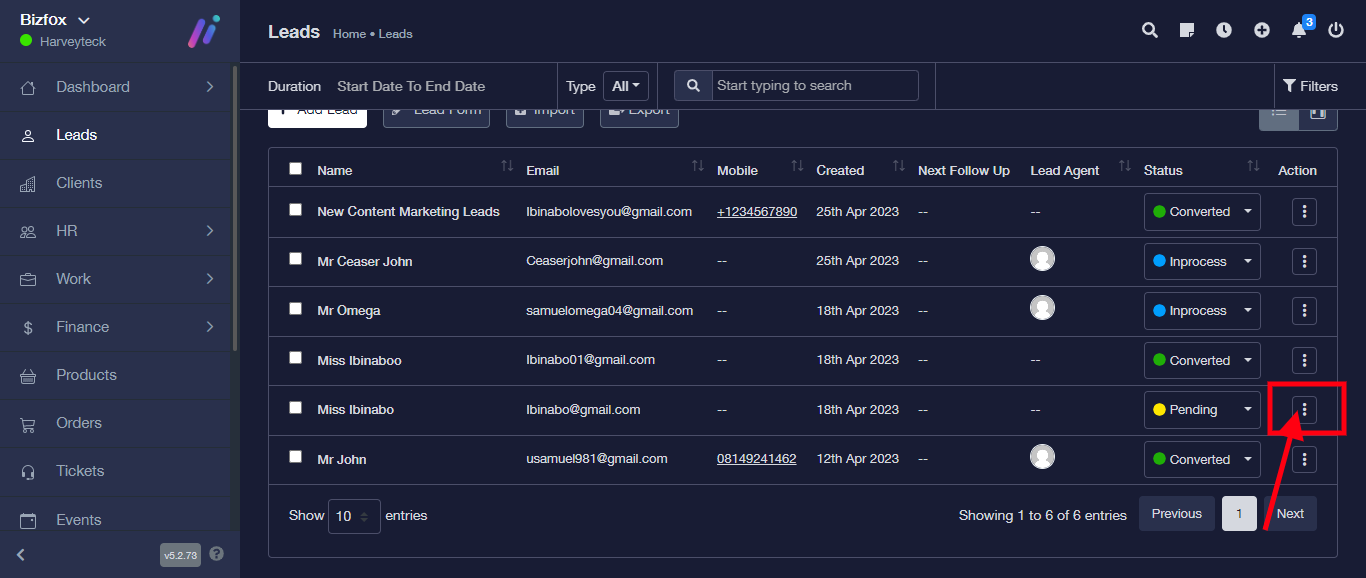The image size is (1366, 578).
Task: Click the power logout icon
Action: pyautogui.click(x=1336, y=30)
